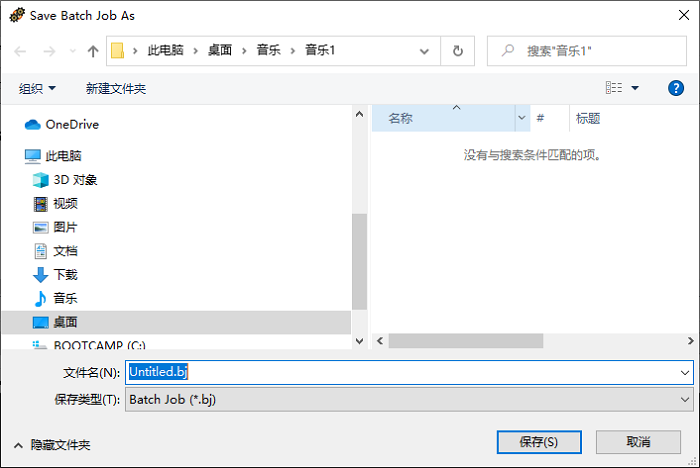700x468 pixels.
Task: Click the file list scroll right arrow
Action: [690, 341]
